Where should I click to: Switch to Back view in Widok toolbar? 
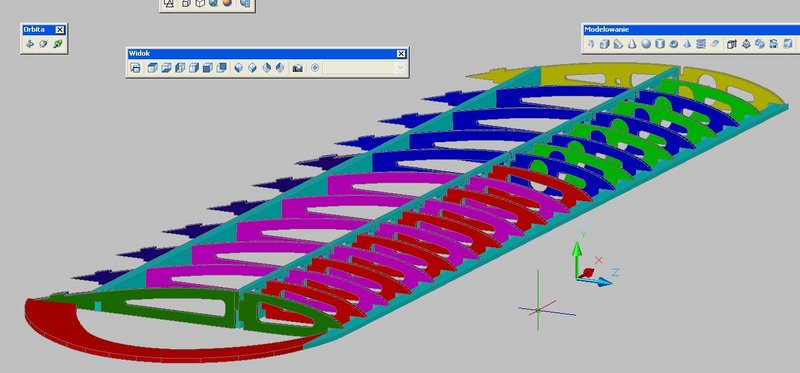[x=221, y=68]
